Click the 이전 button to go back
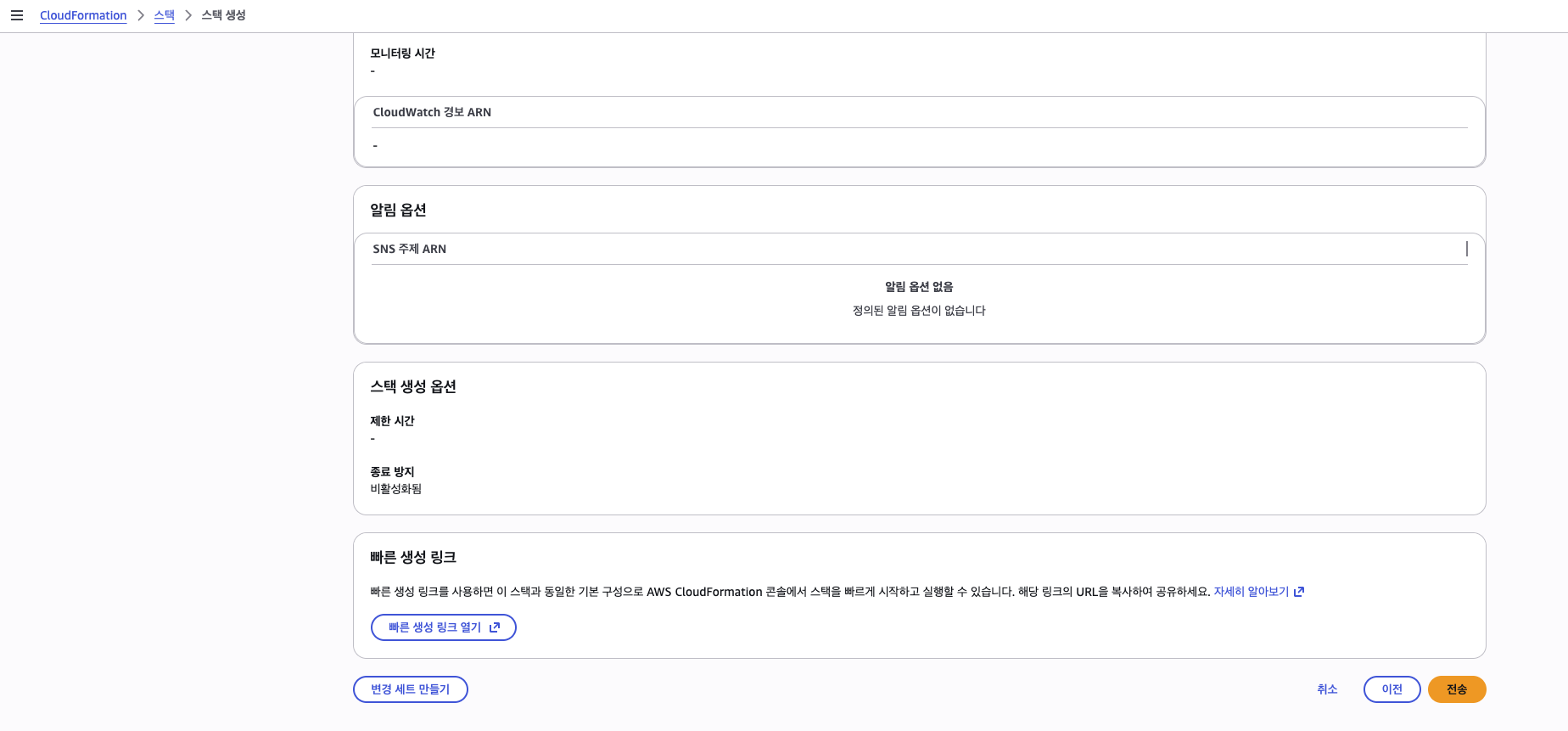The width and height of the screenshot is (1568, 731). tap(1392, 689)
